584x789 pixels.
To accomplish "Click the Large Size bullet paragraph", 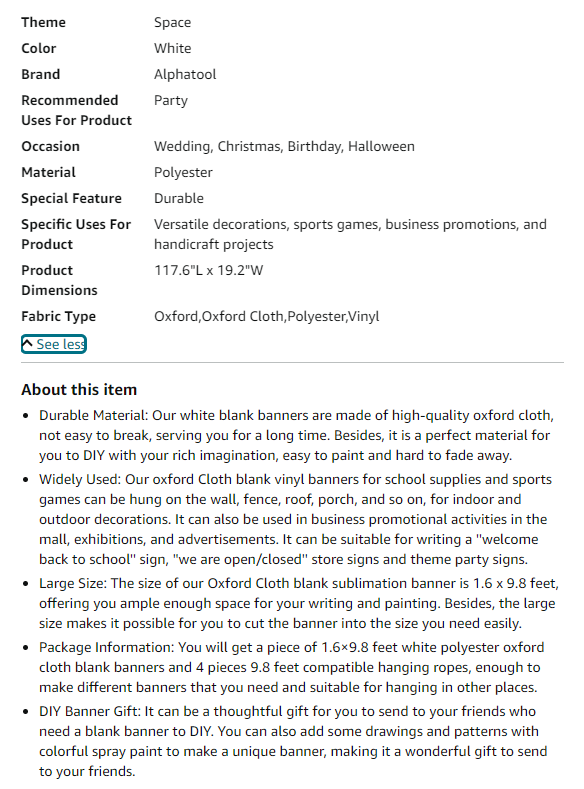I will click(x=299, y=603).
